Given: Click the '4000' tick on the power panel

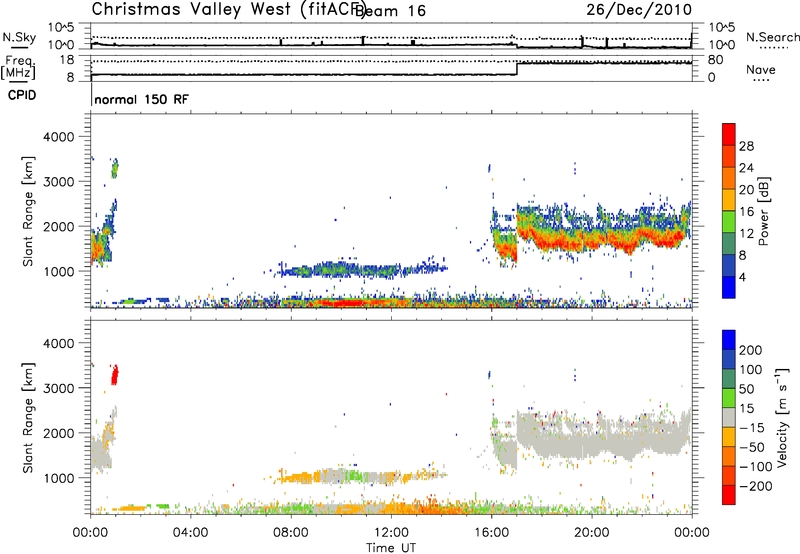Looking at the screenshot, I should pos(58,137).
